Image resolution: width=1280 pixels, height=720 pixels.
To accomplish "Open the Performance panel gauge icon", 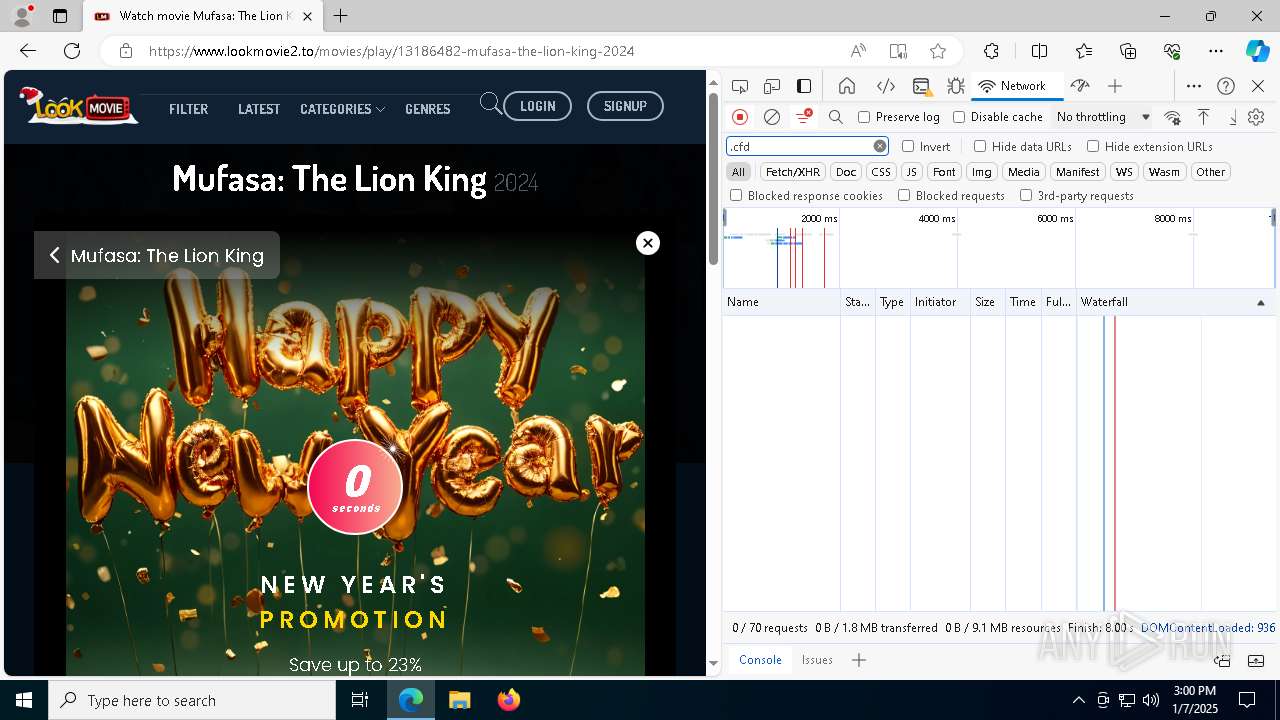I will click(x=1080, y=86).
